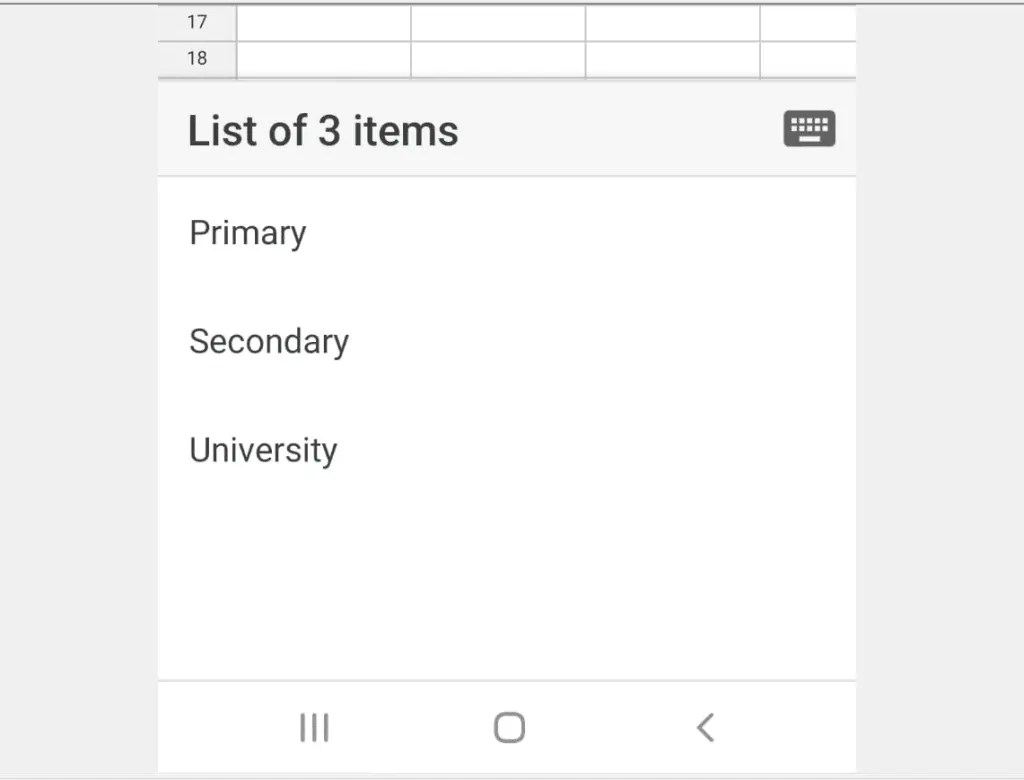The width and height of the screenshot is (1024, 780).
Task: Click the first cell in row 18
Action: coord(322,58)
